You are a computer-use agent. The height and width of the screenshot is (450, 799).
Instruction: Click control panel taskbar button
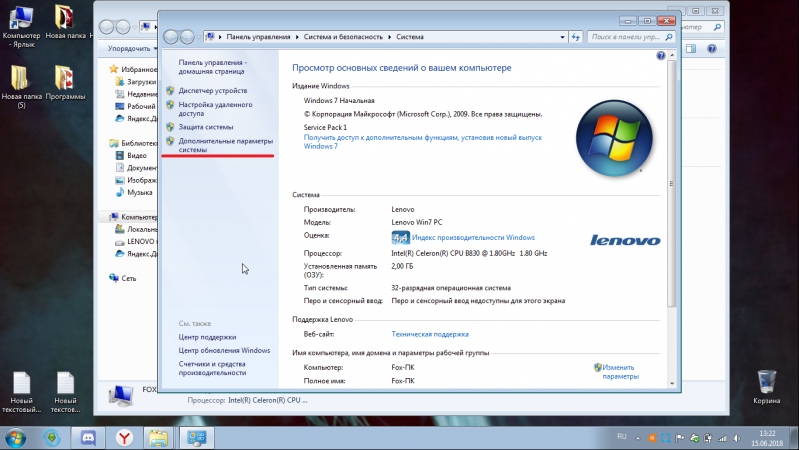click(x=196, y=438)
